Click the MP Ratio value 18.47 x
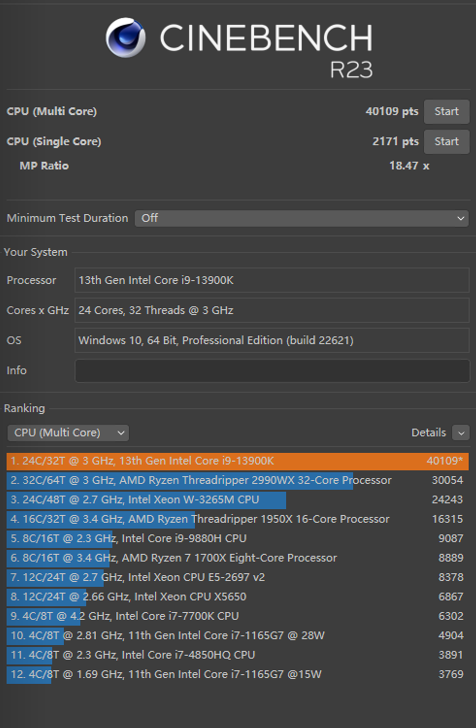Screen dimensions: 476x728 (409, 166)
